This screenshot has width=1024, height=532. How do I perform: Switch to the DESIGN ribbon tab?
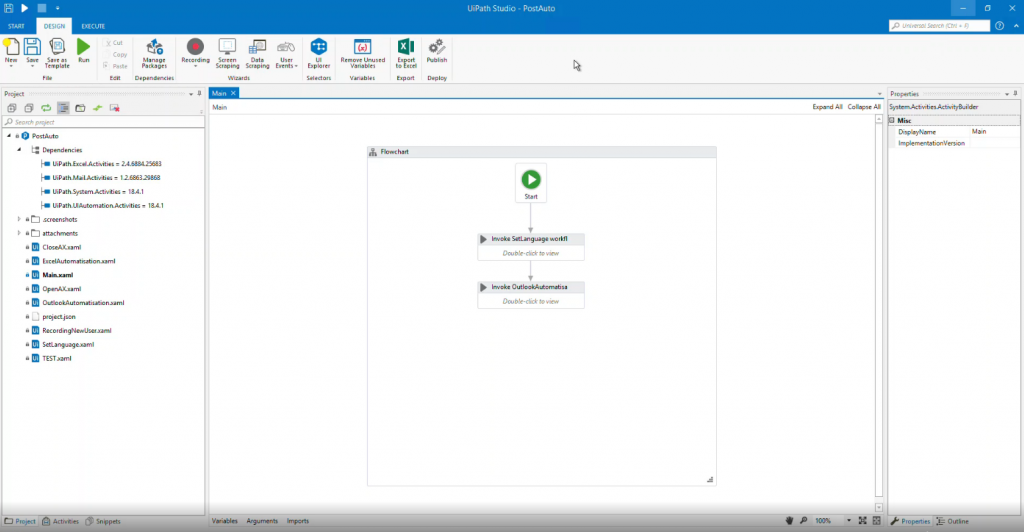[x=54, y=26]
